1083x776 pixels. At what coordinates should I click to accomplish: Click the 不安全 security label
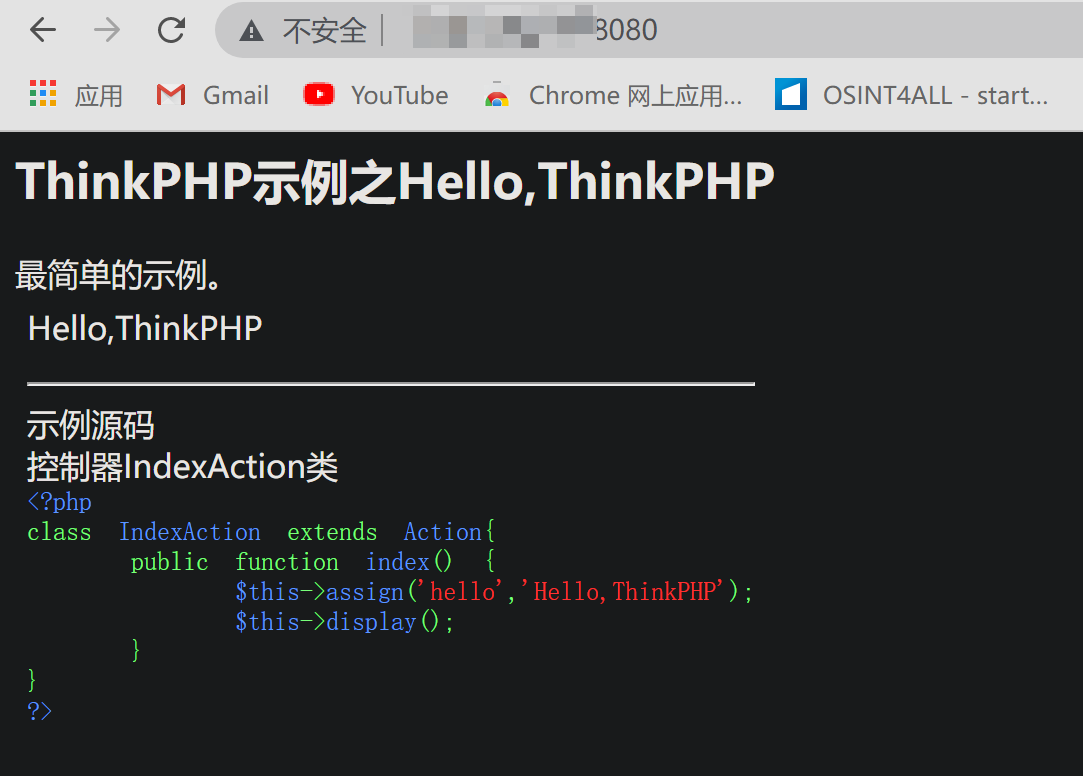coord(325,30)
